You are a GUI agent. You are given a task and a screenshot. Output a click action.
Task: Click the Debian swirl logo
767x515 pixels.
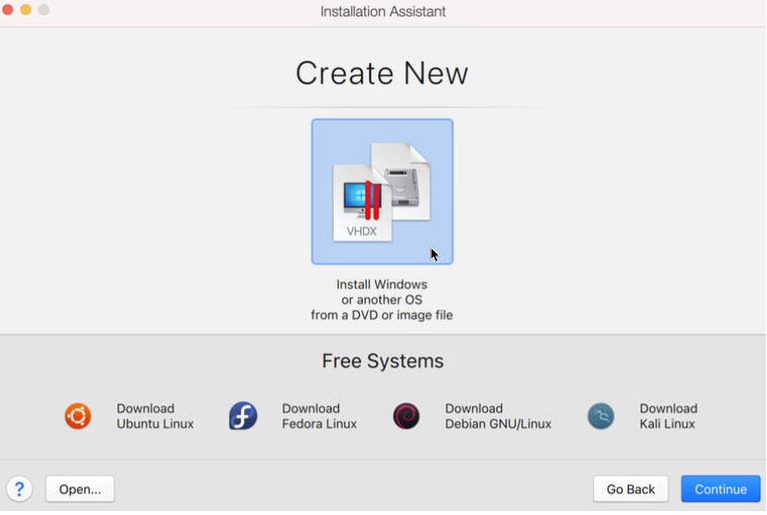point(406,416)
